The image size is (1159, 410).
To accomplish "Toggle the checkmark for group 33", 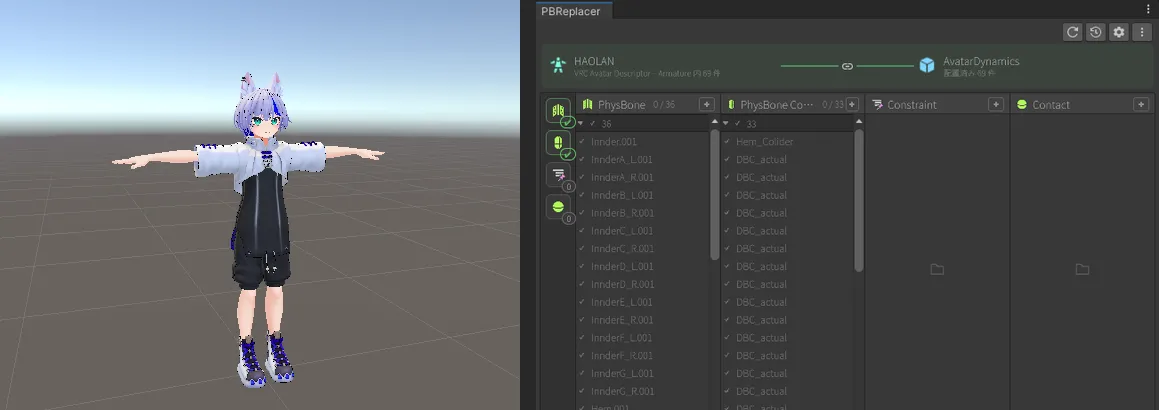I will (x=738, y=123).
